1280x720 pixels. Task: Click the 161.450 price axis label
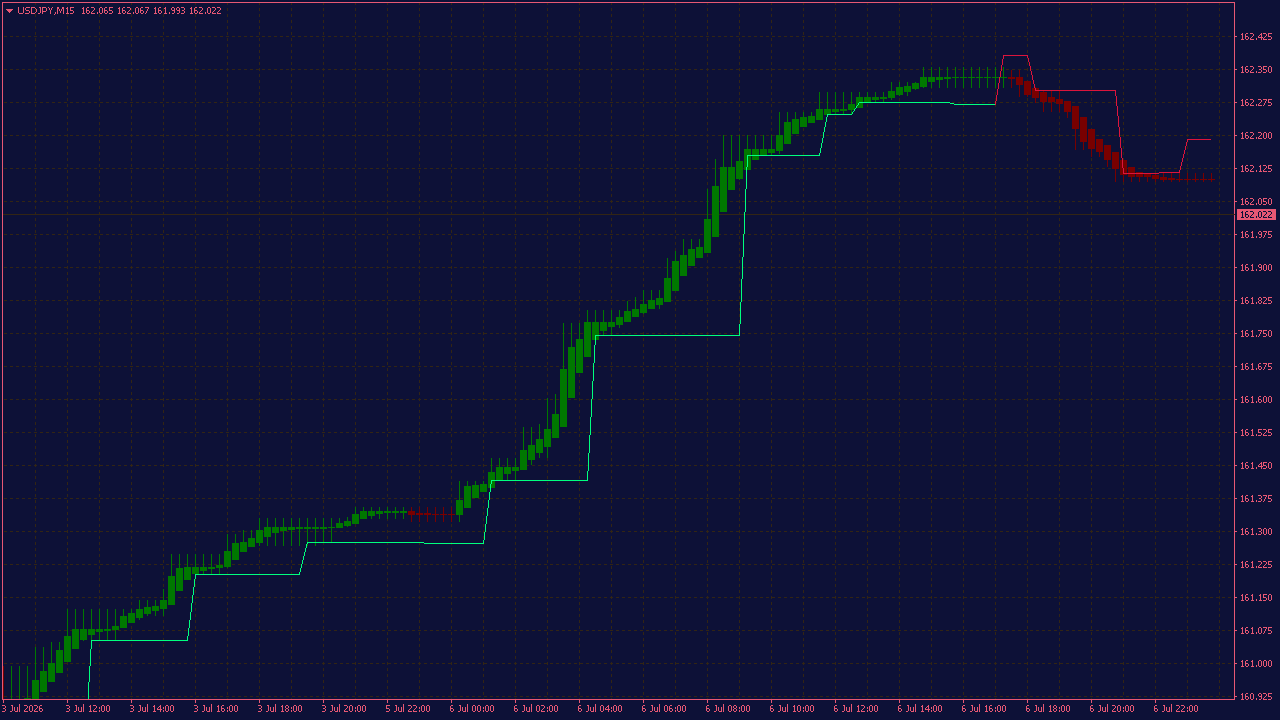1256,466
